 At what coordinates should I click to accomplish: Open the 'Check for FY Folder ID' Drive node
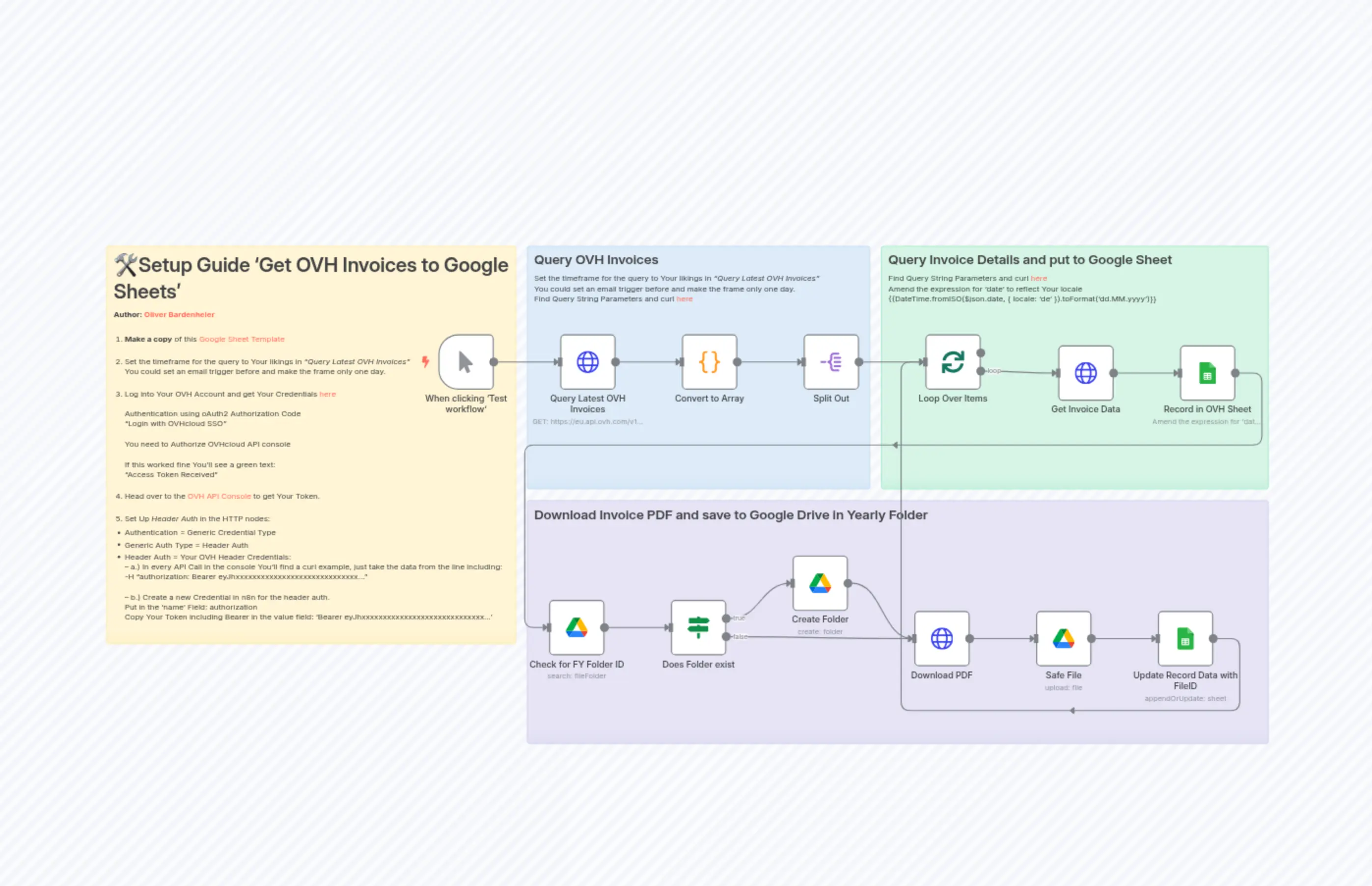(x=576, y=628)
